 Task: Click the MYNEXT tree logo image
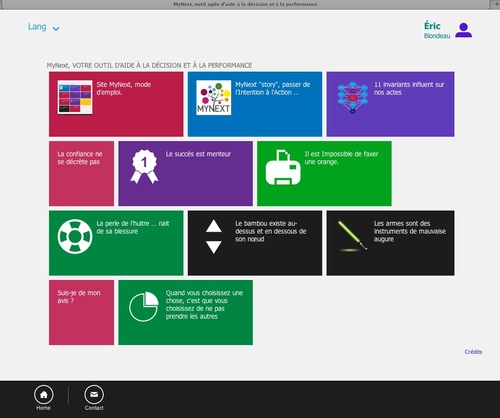click(214, 97)
